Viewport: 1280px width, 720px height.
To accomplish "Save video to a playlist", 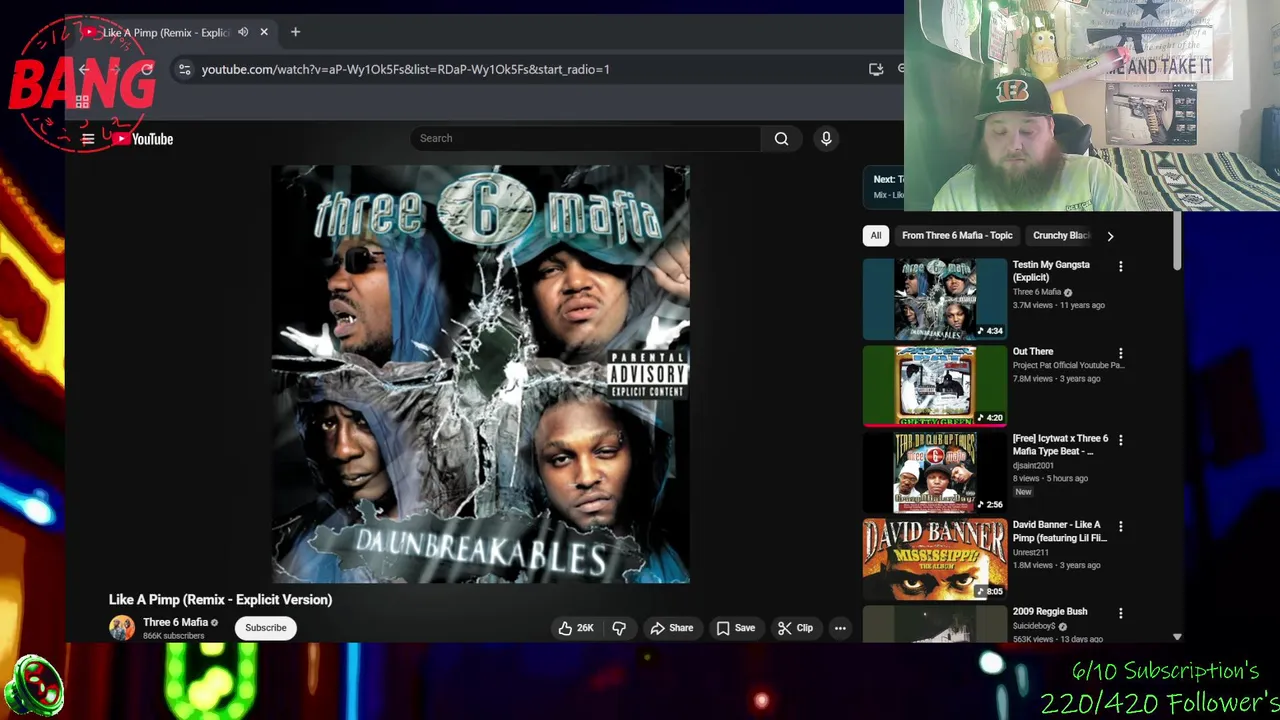I will (735, 628).
